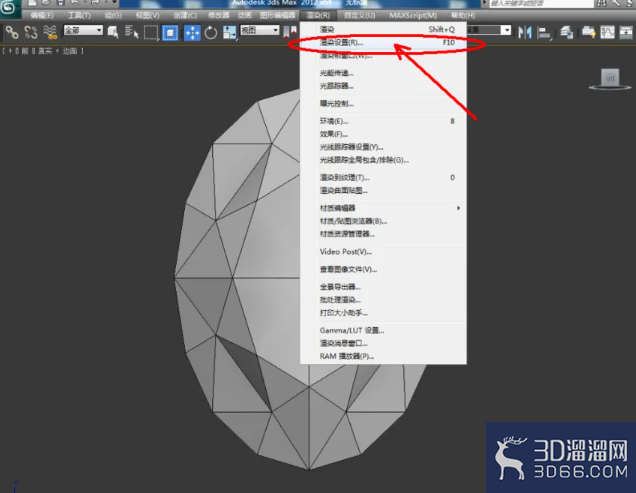Select Gamma/LUT 设置... menu entry
Image resolution: width=636 pixels, height=493 pixels.
[383, 330]
